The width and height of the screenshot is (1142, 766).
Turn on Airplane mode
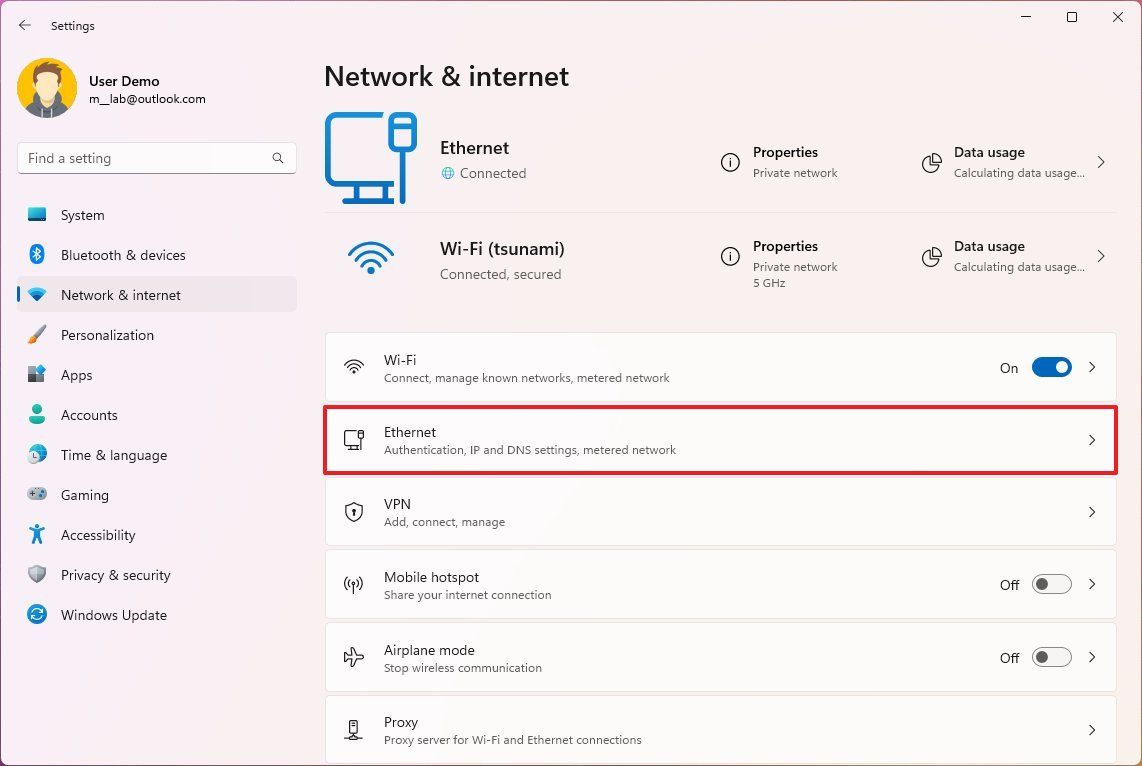click(1051, 657)
